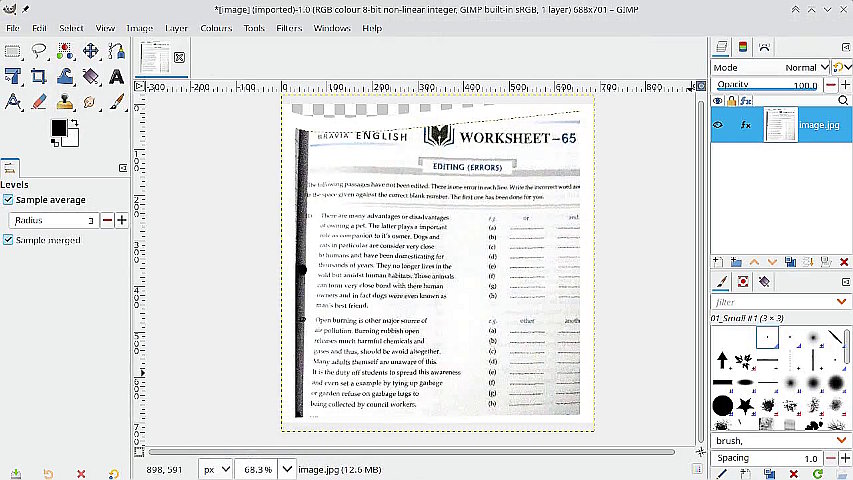Screen dimensions: 853x480
Task: Open the Filters menu
Action: click(289, 28)
